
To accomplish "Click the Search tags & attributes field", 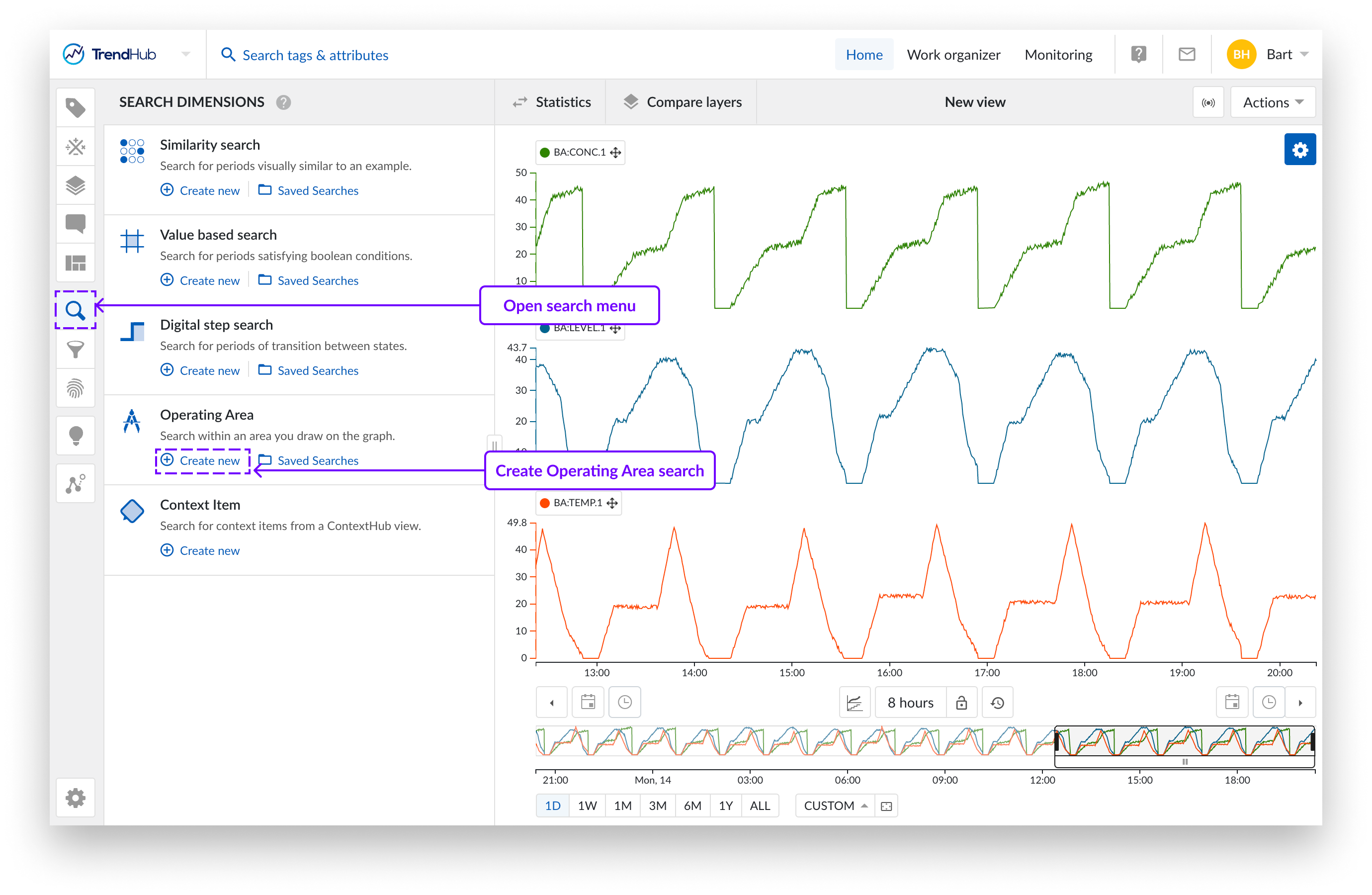I will pos(315,55).
